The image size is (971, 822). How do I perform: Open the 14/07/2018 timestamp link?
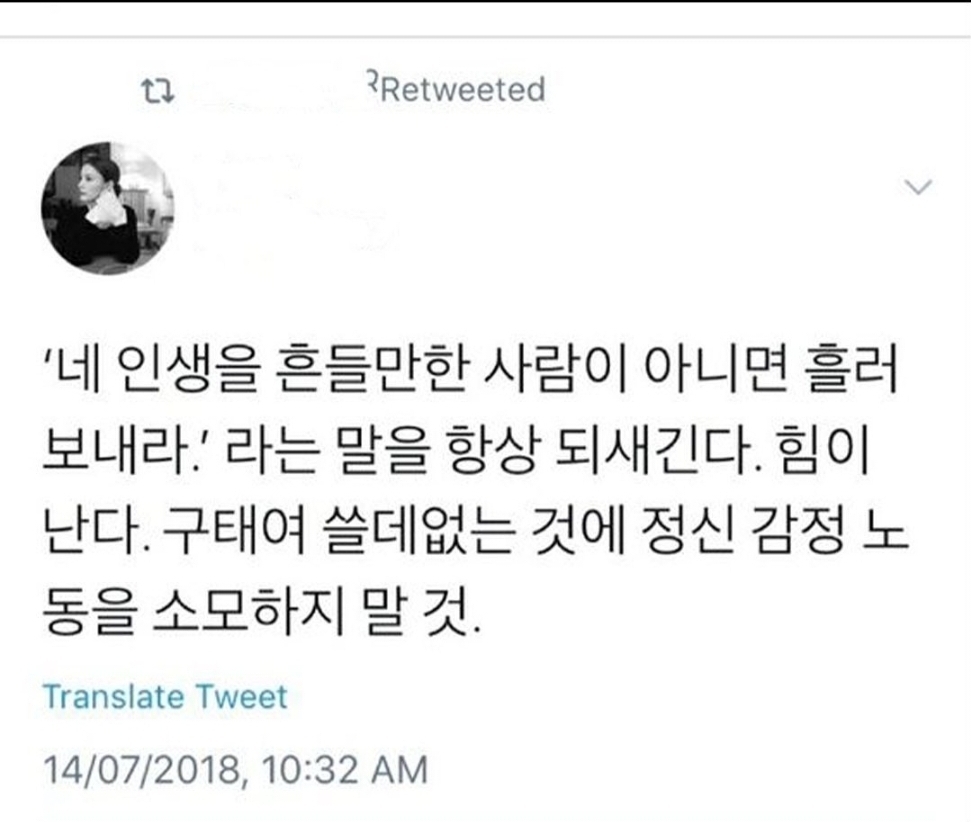tap(235, 770)
